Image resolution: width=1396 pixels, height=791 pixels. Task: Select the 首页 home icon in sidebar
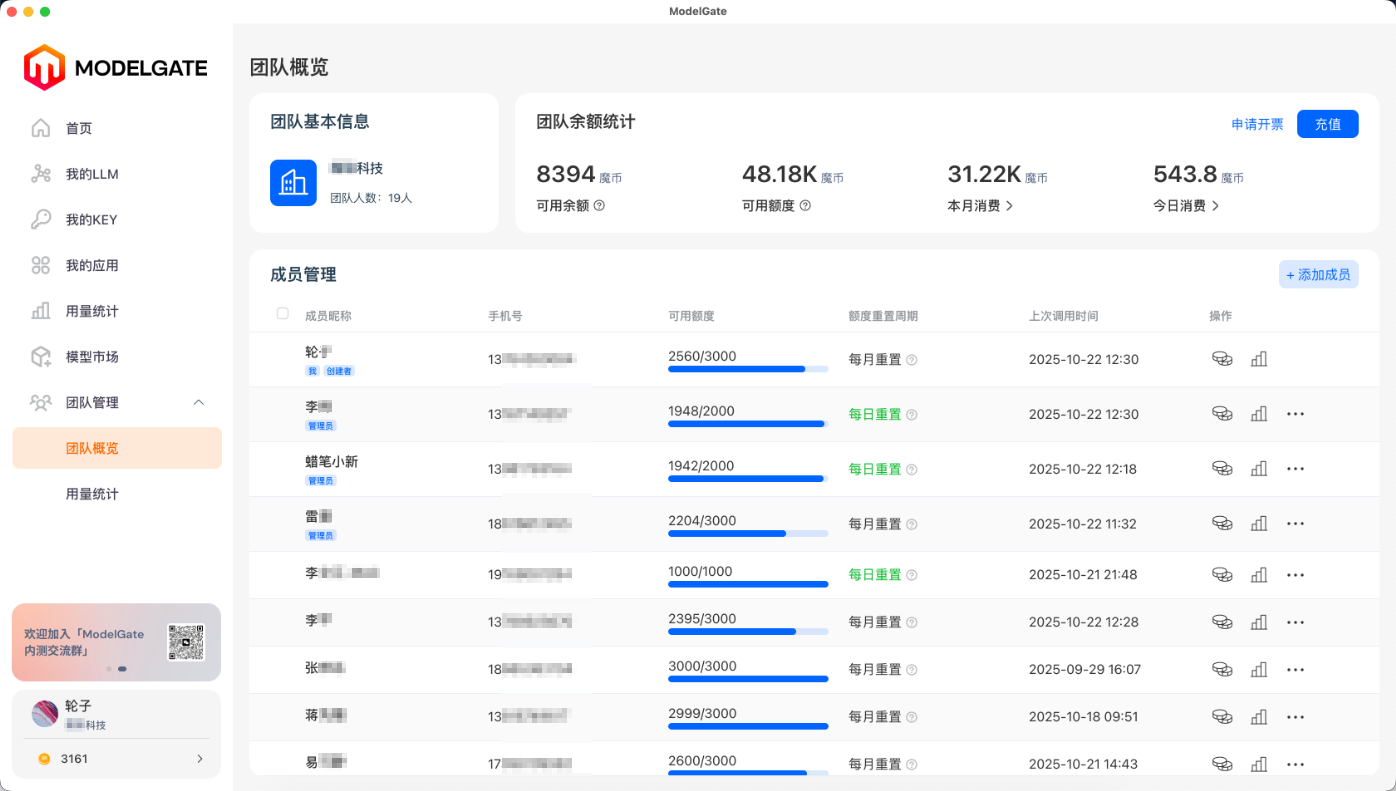point(40,128)
